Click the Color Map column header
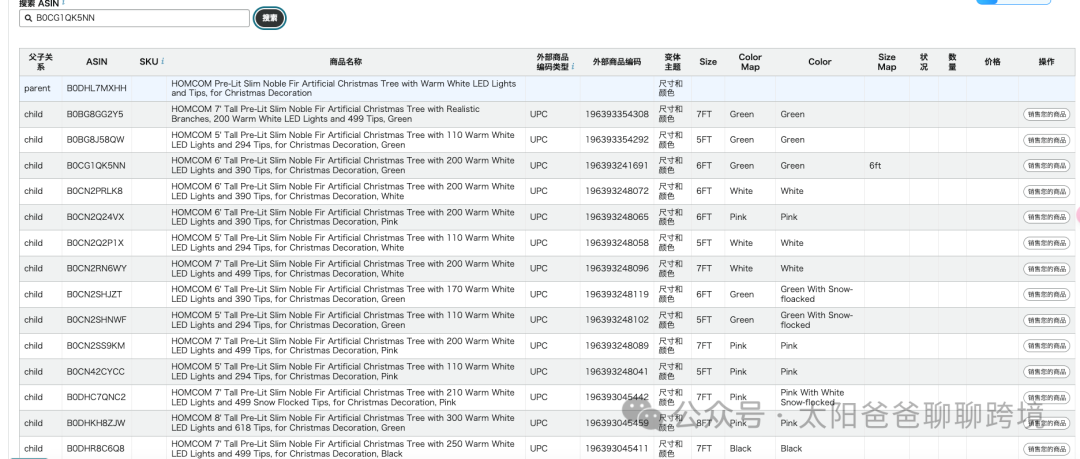 point(750,62)
